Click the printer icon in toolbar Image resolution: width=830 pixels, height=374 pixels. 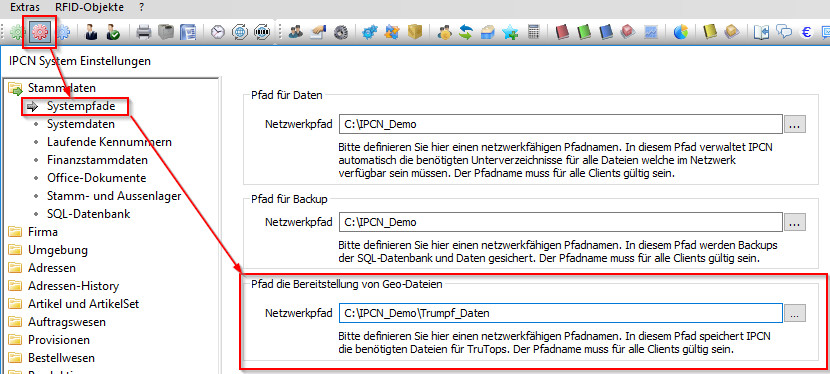point(143,32)
